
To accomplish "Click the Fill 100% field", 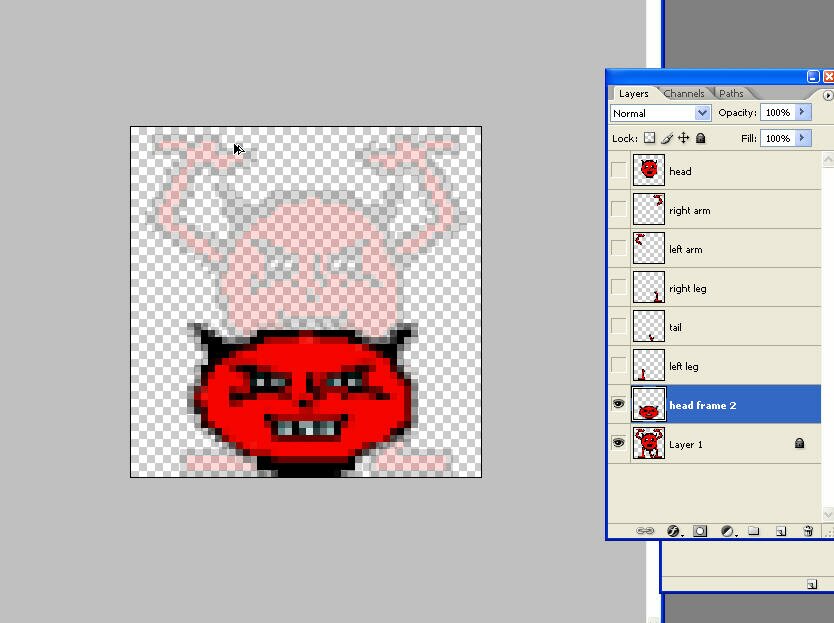I will [778, 138].
